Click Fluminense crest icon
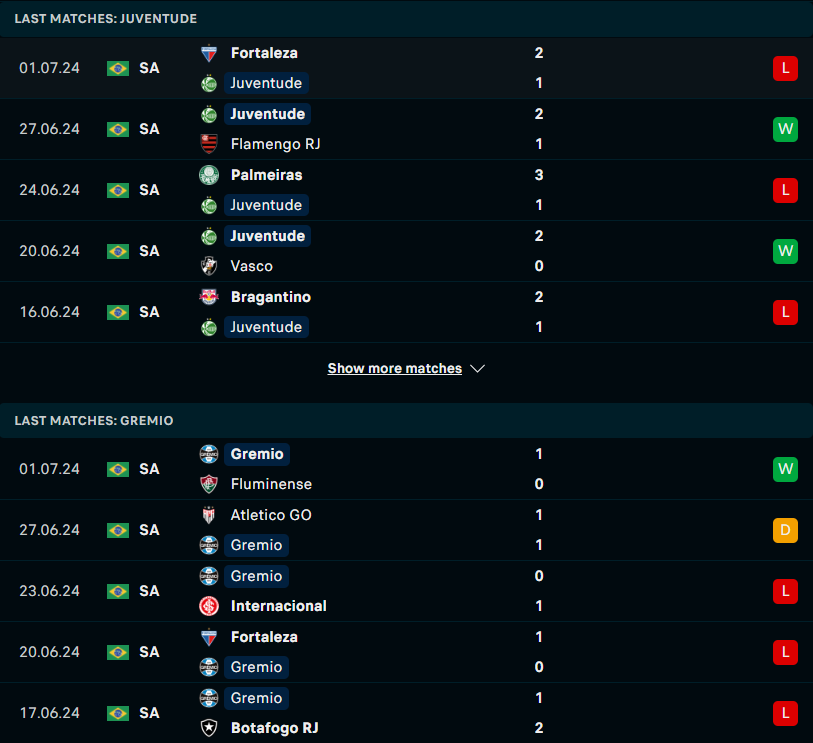Screen dimensions: 813x743 click(209, 484)
